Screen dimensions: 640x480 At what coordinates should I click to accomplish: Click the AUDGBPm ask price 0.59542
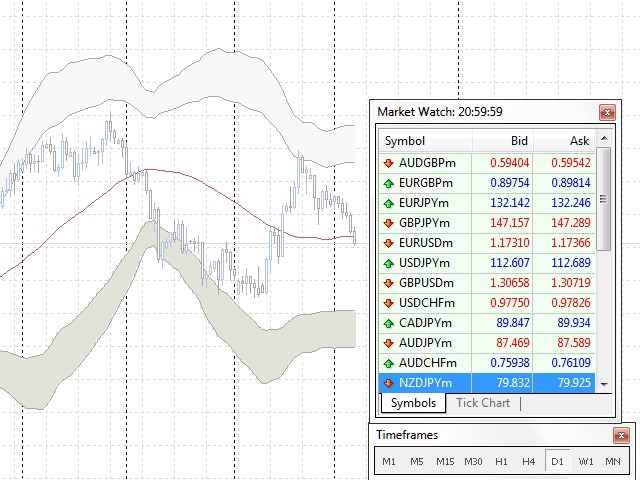click(x=571, y=163)
